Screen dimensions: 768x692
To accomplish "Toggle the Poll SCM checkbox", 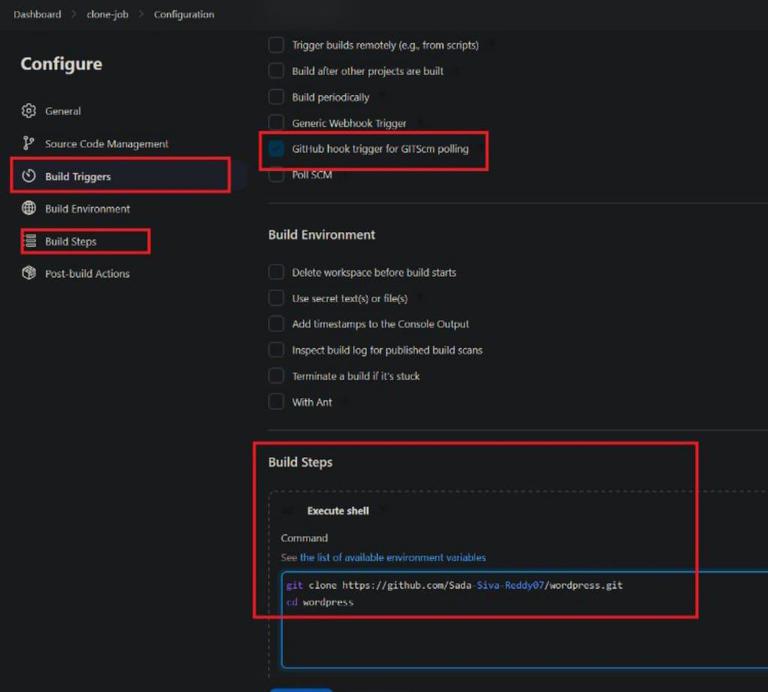I will tap(276, 175).
